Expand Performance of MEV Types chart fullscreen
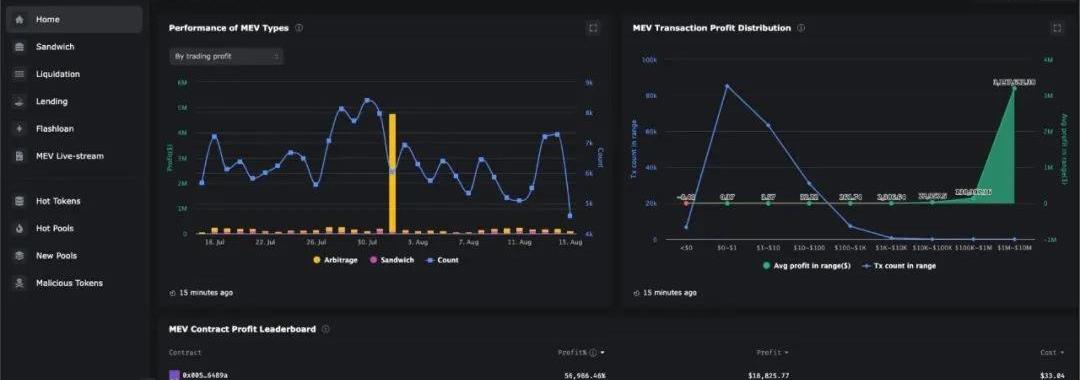This screenshot has height=380, width=1080. pyautogui.click(x=593, y=28)
